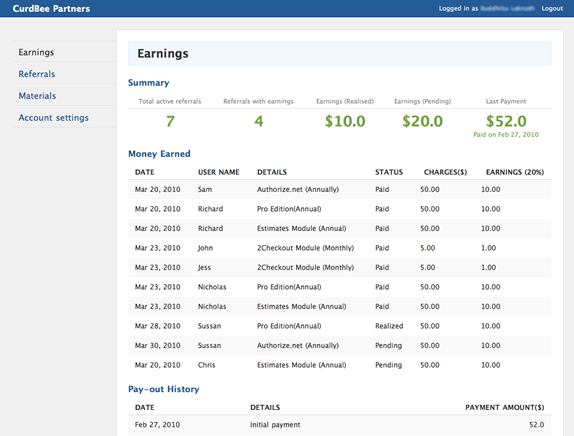Click the Logout link
The width and height of the screenshot is (574, 436).
(552, 8)
